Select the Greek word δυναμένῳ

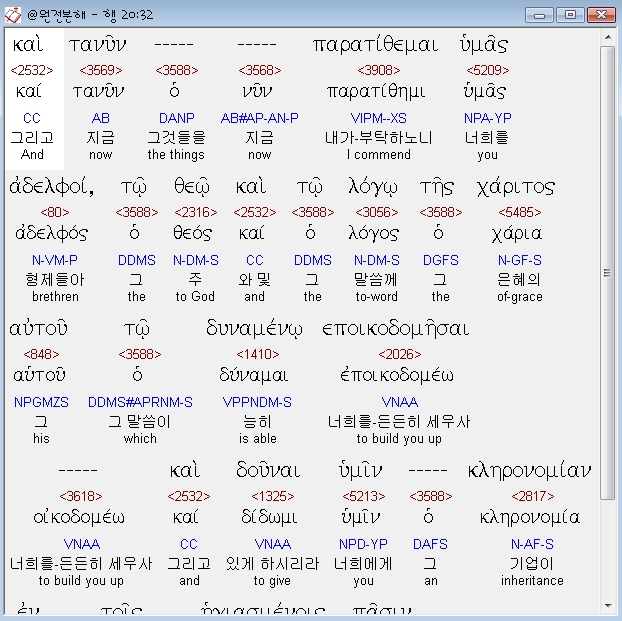pyautogui.click(x=254, y=329)
